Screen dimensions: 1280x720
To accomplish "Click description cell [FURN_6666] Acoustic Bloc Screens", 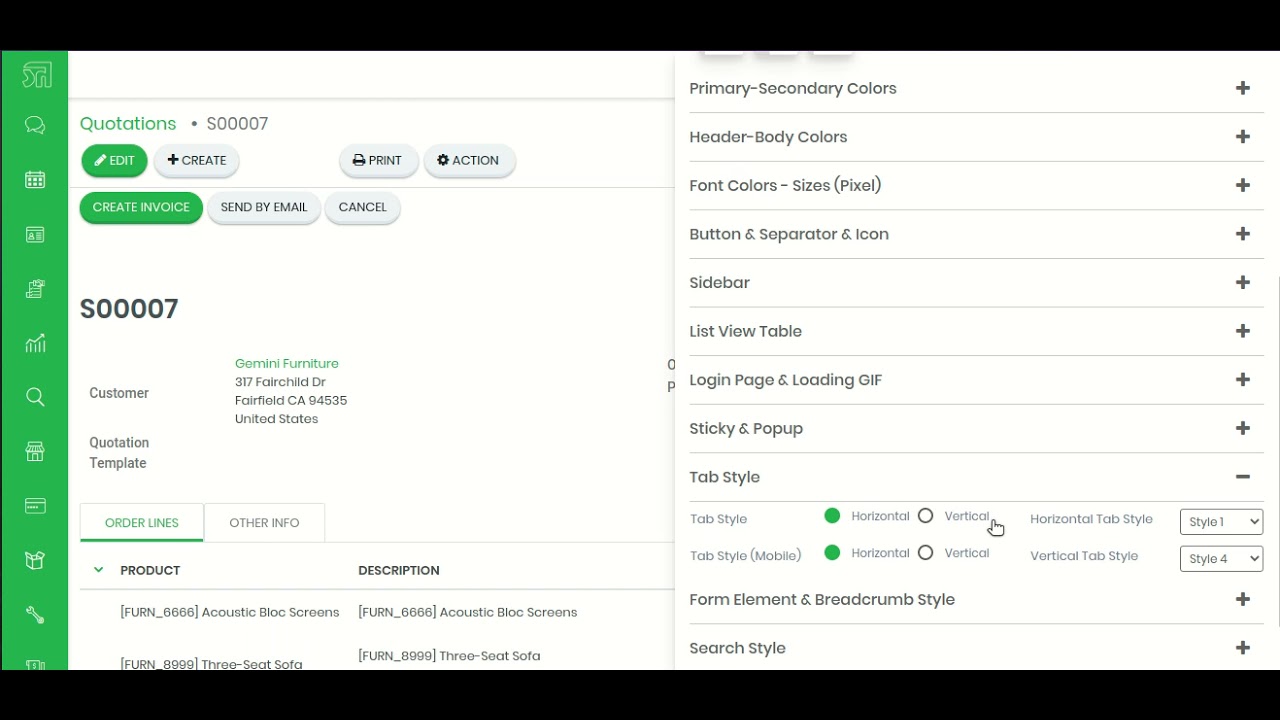I will click(x=467, y=612).
